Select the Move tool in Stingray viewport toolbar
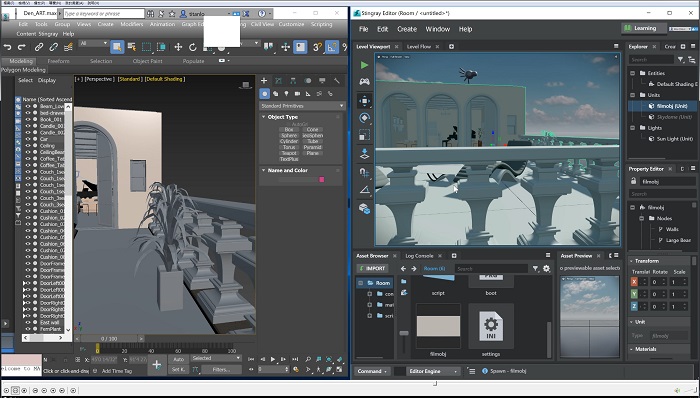 (364, 101)
